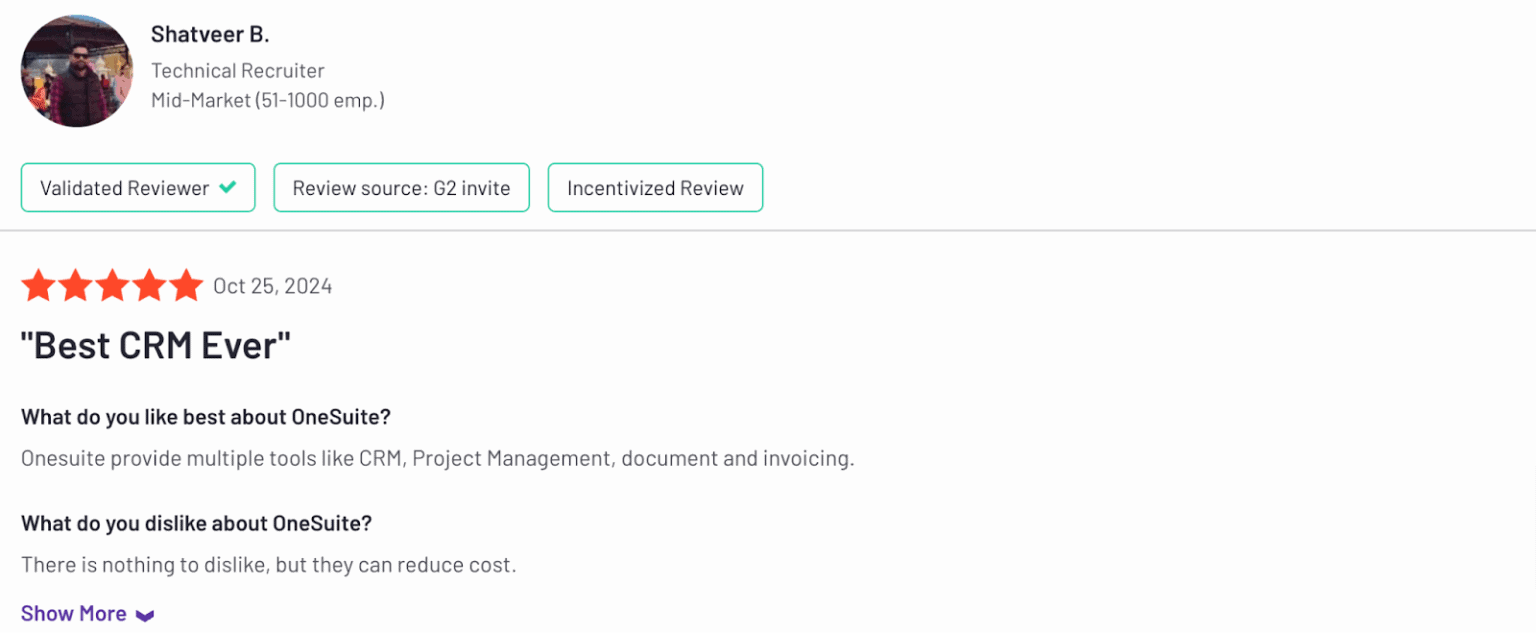Click the Review source: G2 invite badge
Screen dimensions: 1536x633
click(401, 187)
